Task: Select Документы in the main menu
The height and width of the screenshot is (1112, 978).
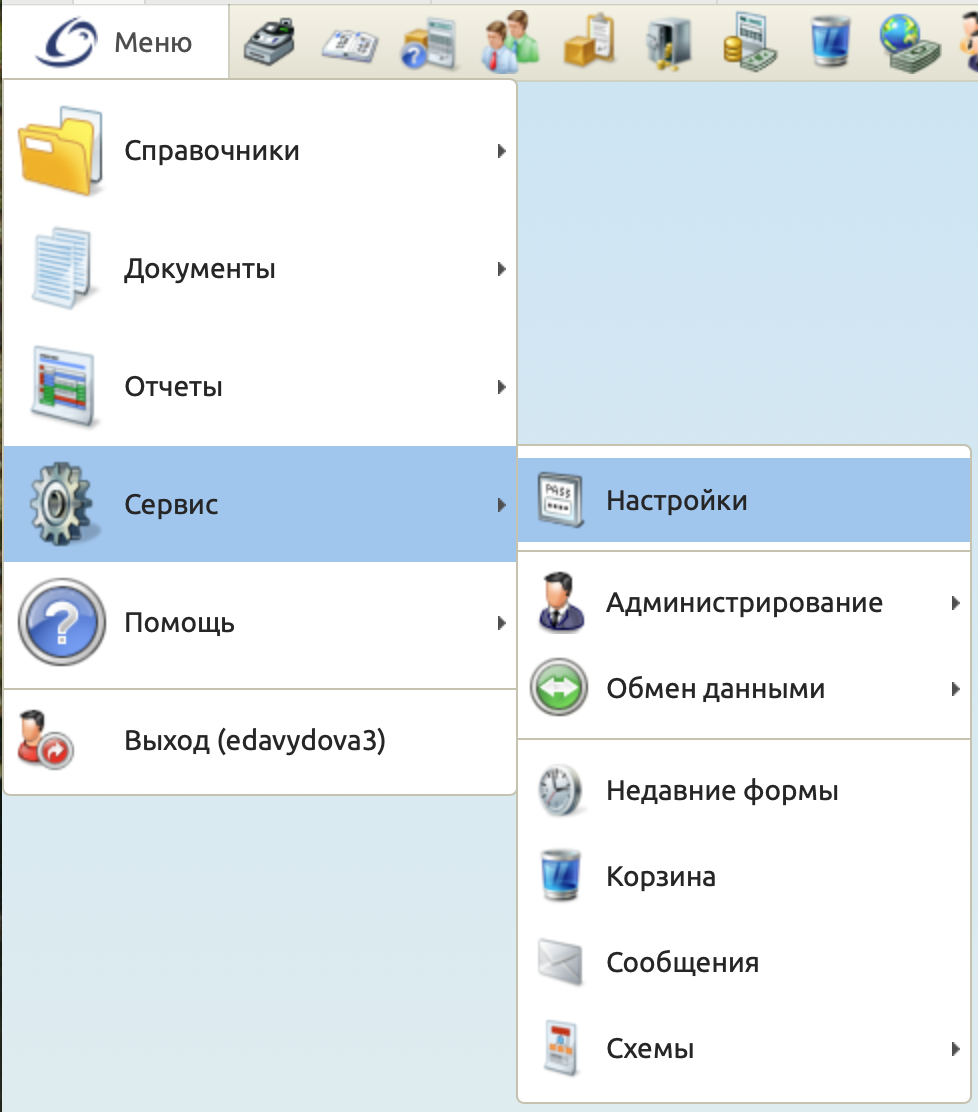Action: tap(200, 269)
